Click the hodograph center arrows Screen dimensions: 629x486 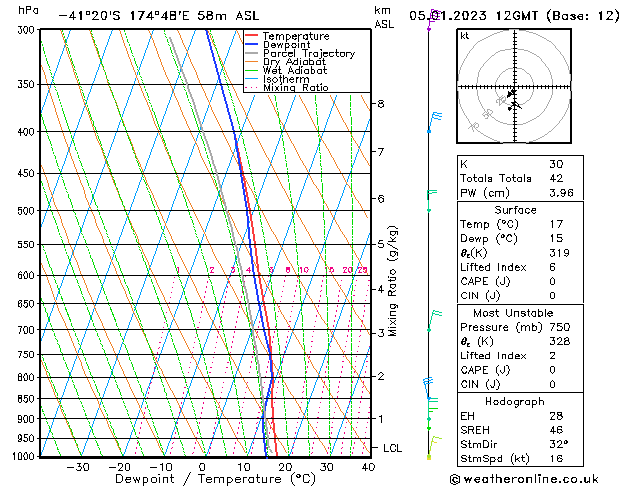point(514,101)
